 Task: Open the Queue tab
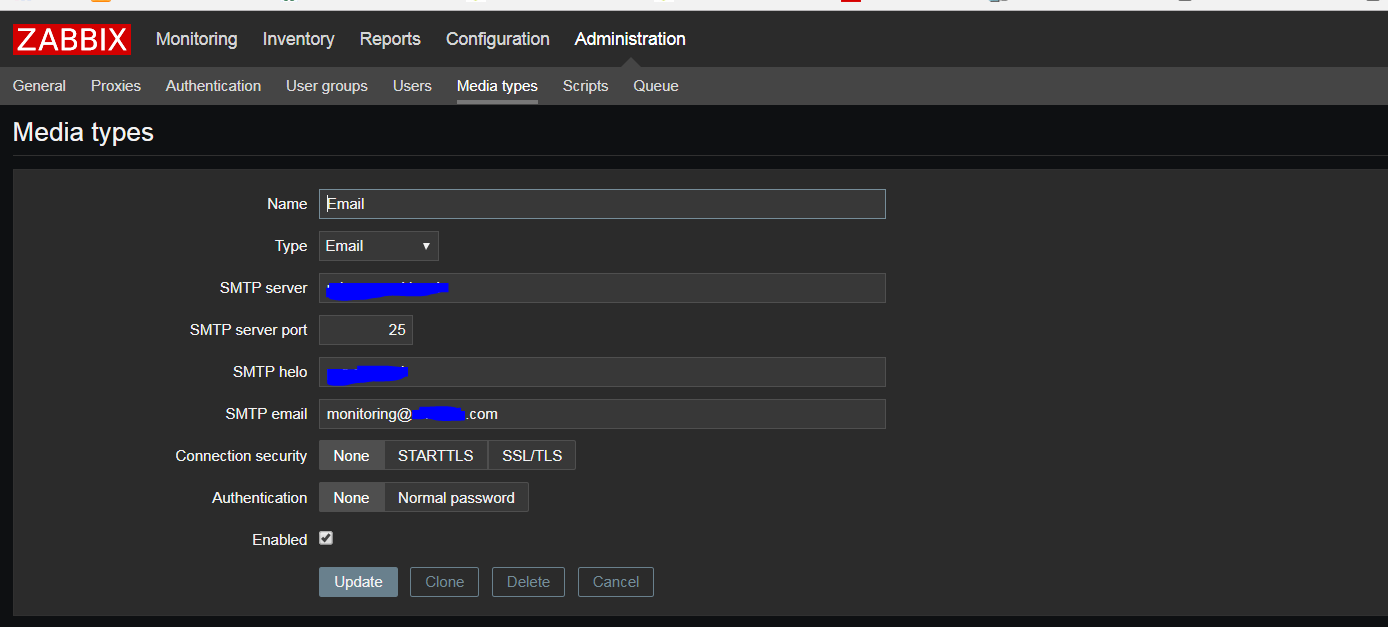655,86
